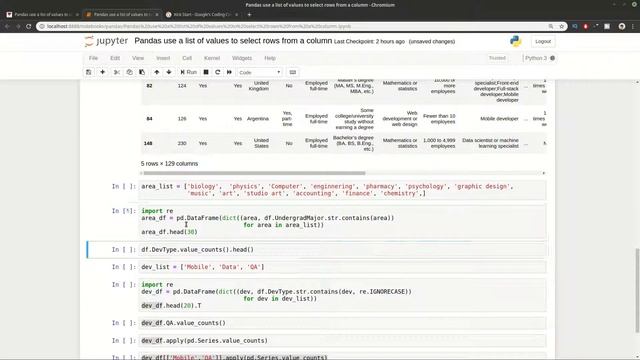Viewport: 640px width, 360px height.
Task: Click 'Data scientist or machine learning specialist' cell
Action: click(x=490, y=143)
